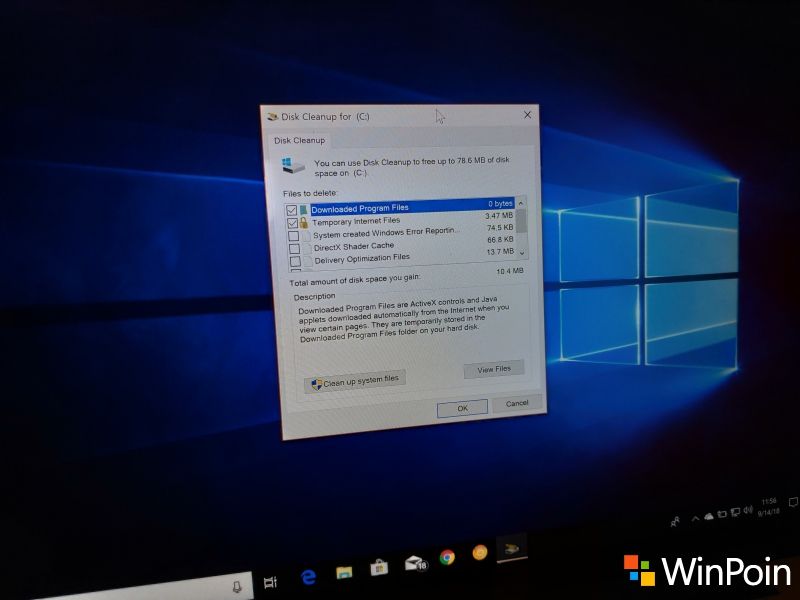The width and height of the screenshot is (800, 600).
Task: Check the Delivery Optimization Files checkbox
Action: coord(295,262)
